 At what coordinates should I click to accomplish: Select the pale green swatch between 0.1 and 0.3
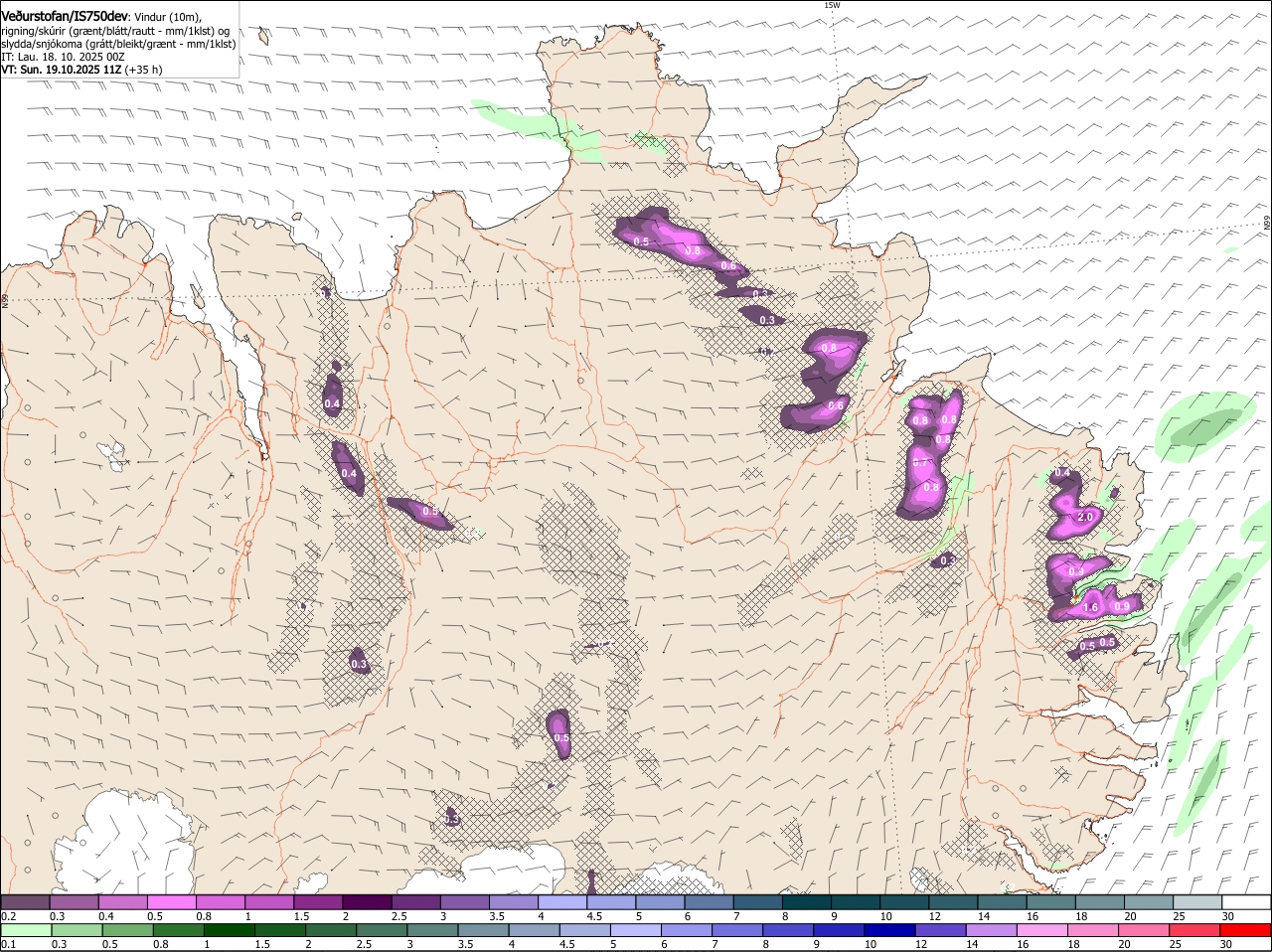click(x=26, y=930)
